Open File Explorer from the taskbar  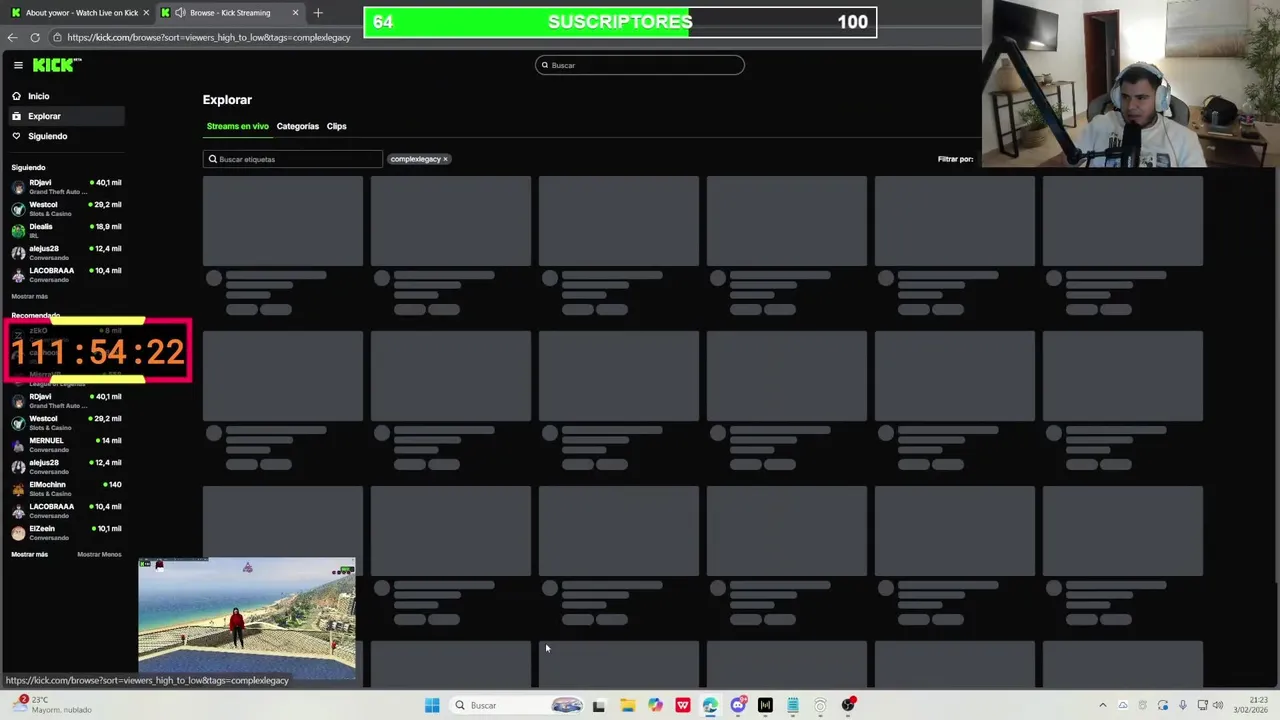tap(627, 705)
